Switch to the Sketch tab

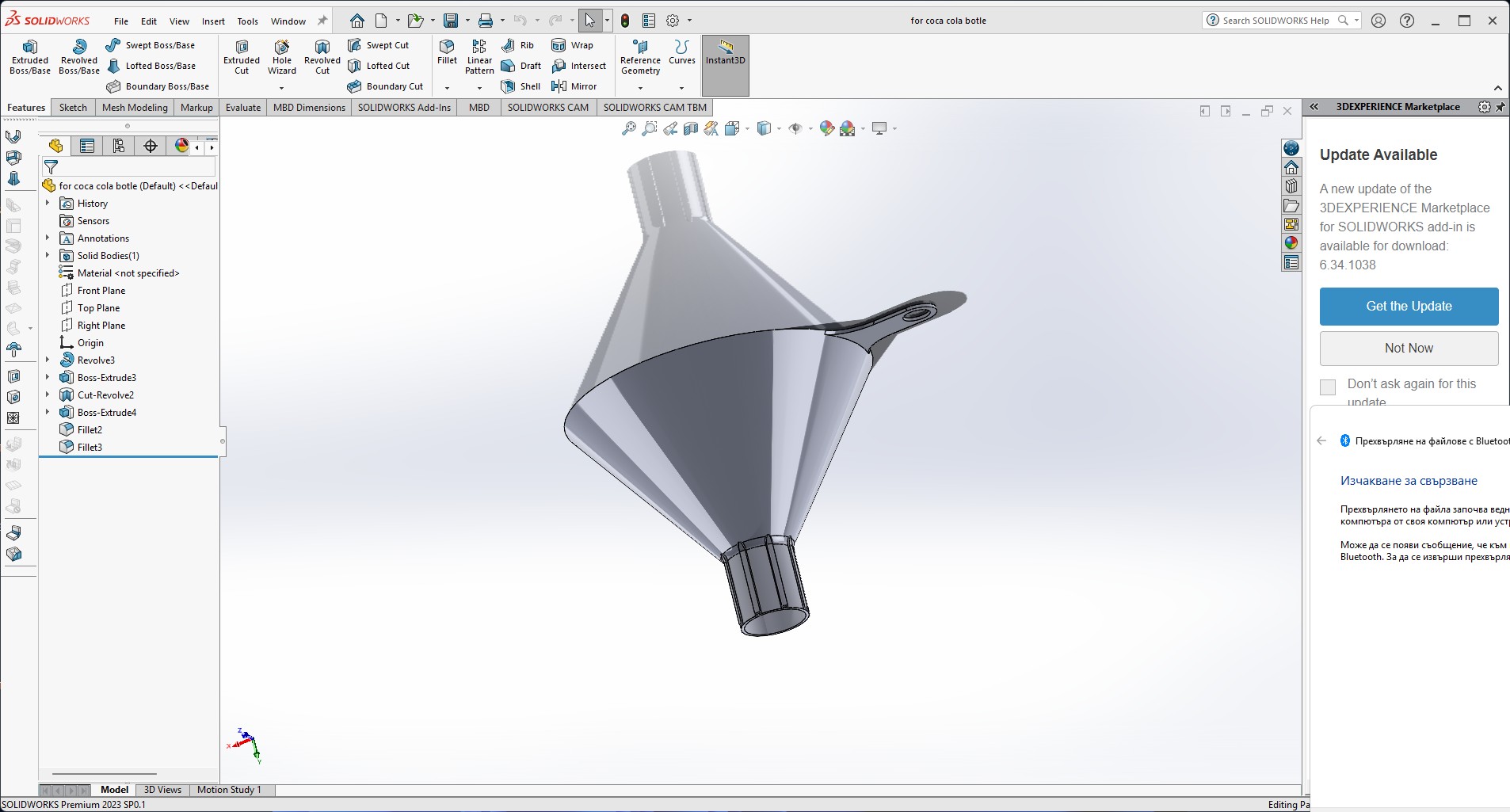(73, 108)
